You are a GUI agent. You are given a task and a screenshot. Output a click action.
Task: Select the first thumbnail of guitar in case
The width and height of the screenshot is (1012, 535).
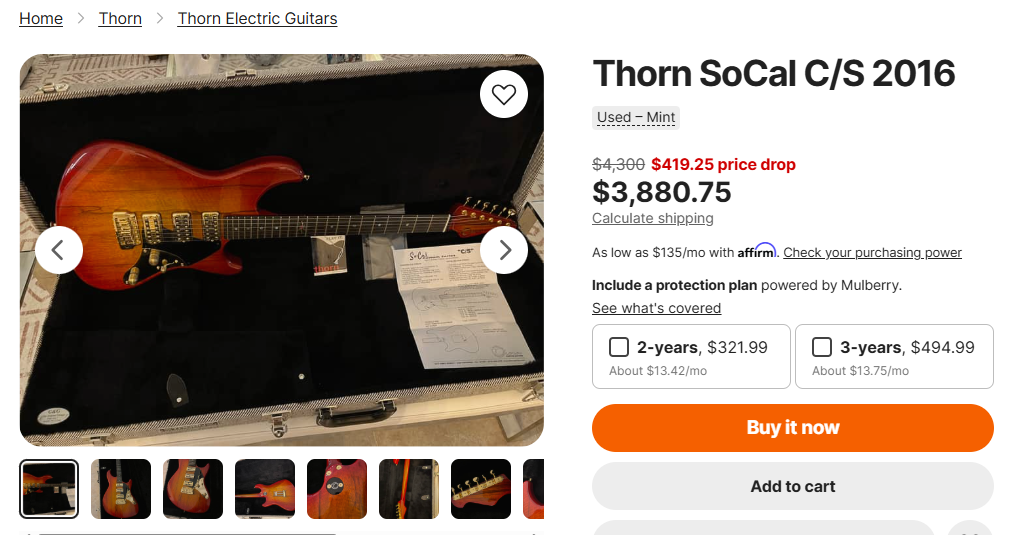(49, 489)
